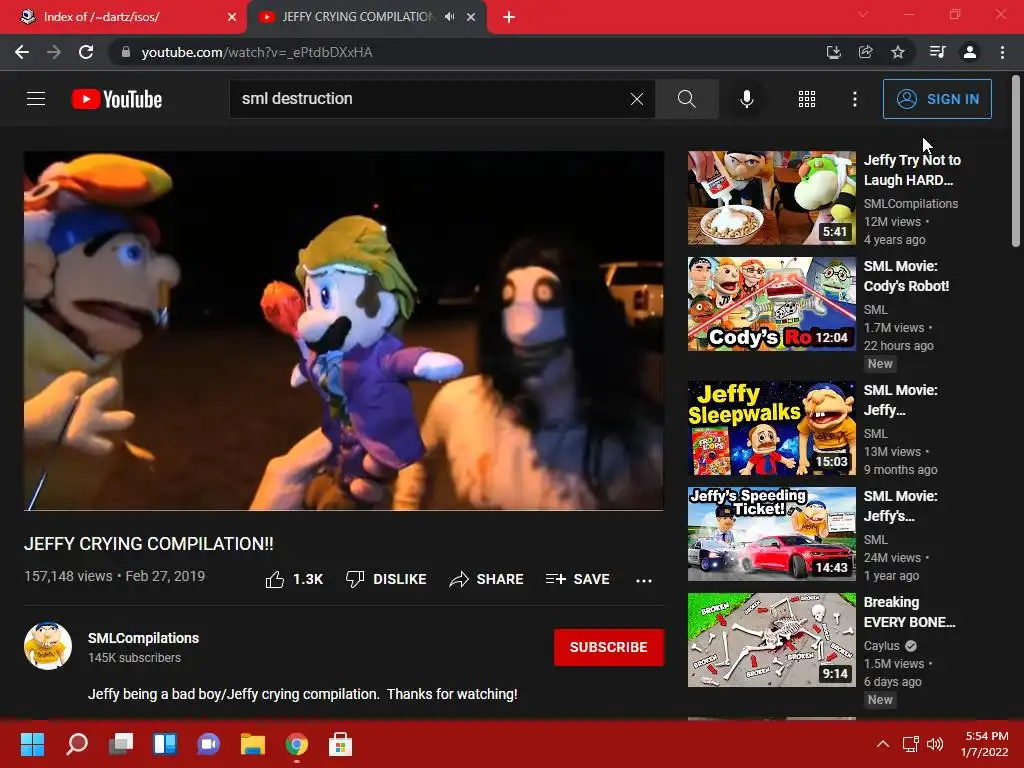Open File Explorer from taskbar
Image resolution: width=1024 pixels, height=768 pixels.
(x=253, y=744)
